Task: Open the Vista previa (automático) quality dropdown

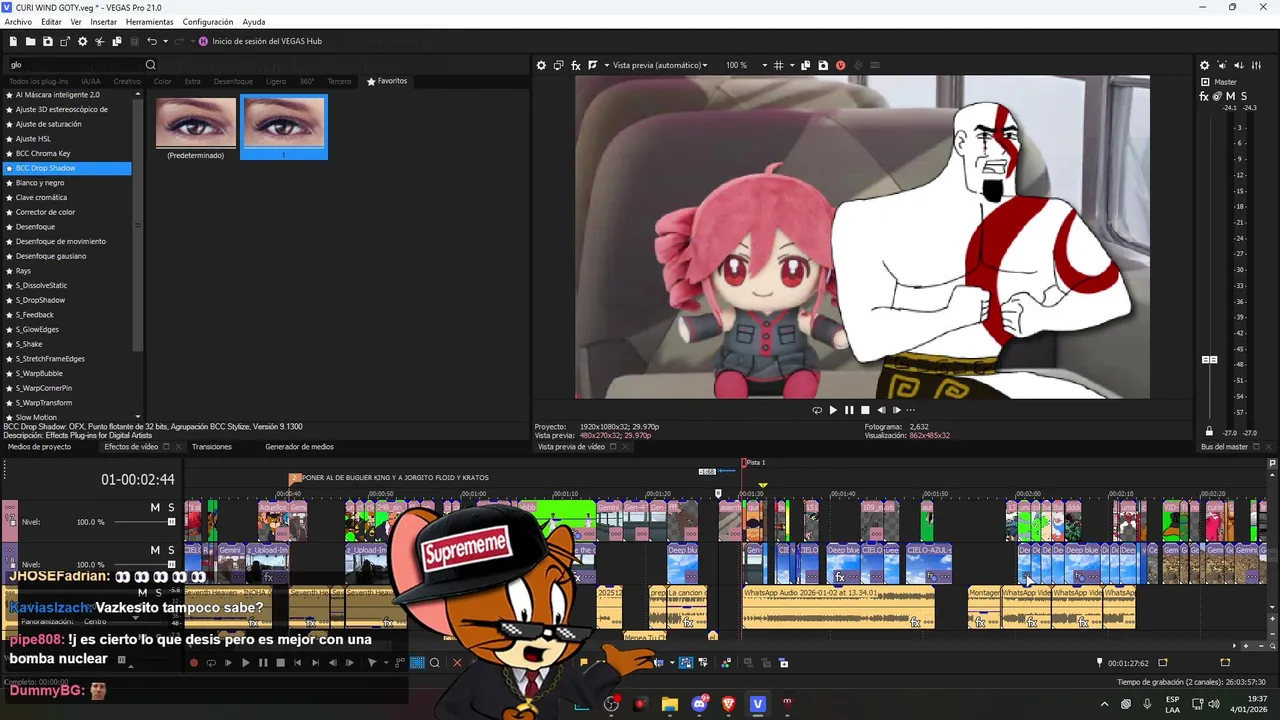Action: [660, 65]
